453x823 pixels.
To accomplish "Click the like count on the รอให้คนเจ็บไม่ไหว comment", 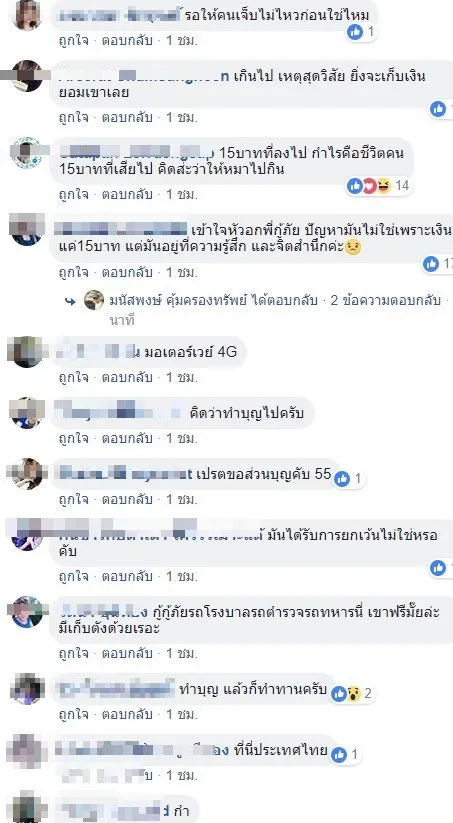I will click(x=370, y=32).
